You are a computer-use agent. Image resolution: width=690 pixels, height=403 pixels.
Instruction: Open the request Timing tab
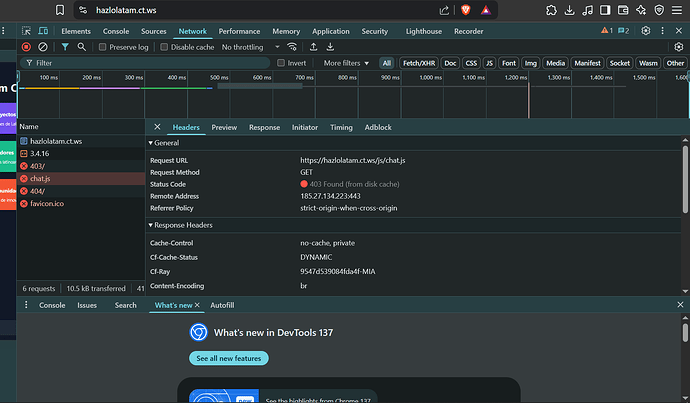pos(341,128)
